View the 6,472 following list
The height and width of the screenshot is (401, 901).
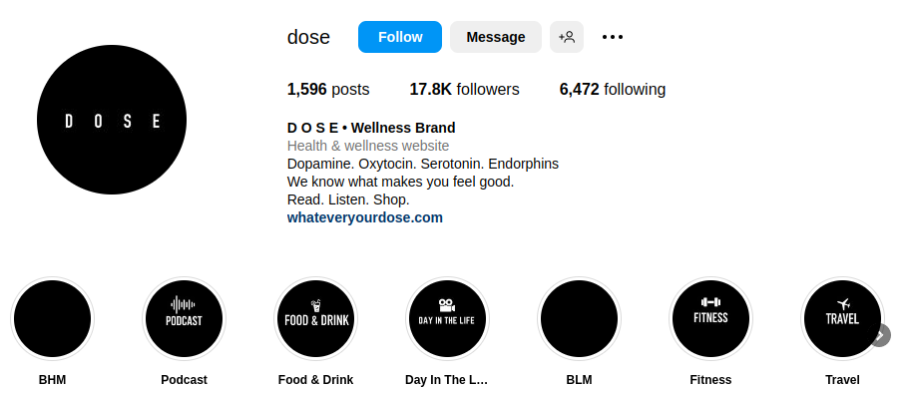(612, 89)
